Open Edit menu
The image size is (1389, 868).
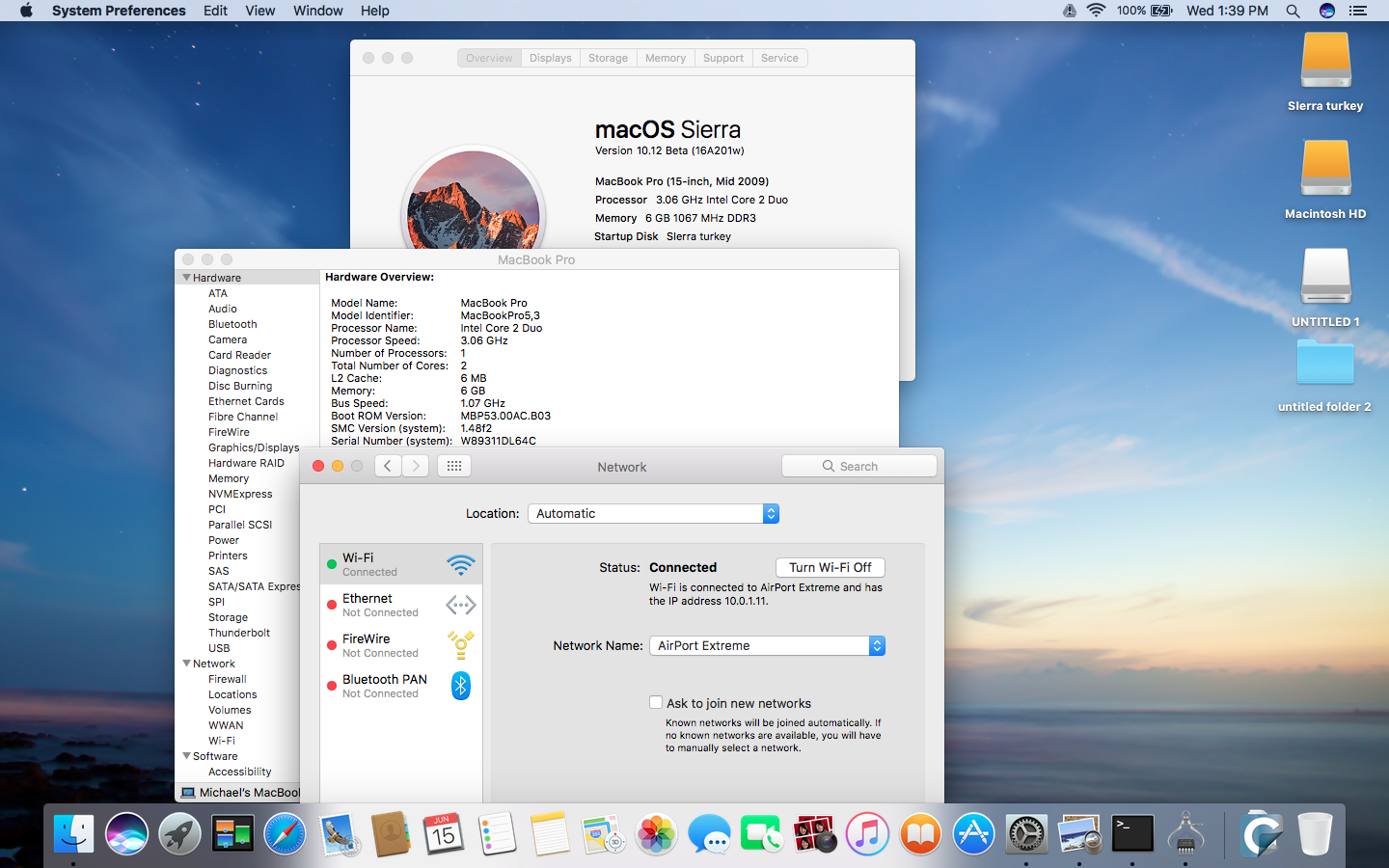coord(215,11)
